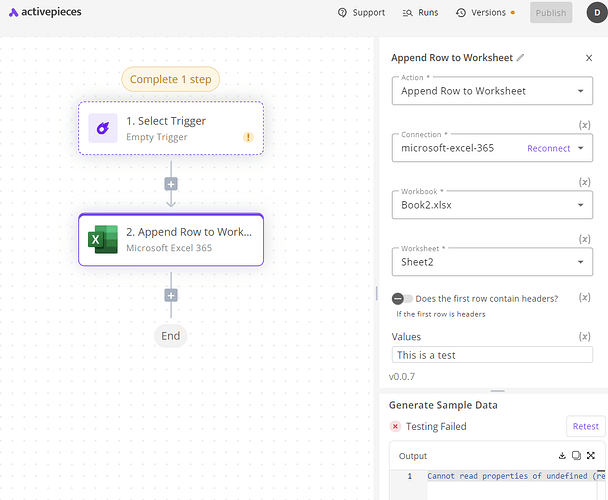Click the Retest button

[x=586, y=426]
